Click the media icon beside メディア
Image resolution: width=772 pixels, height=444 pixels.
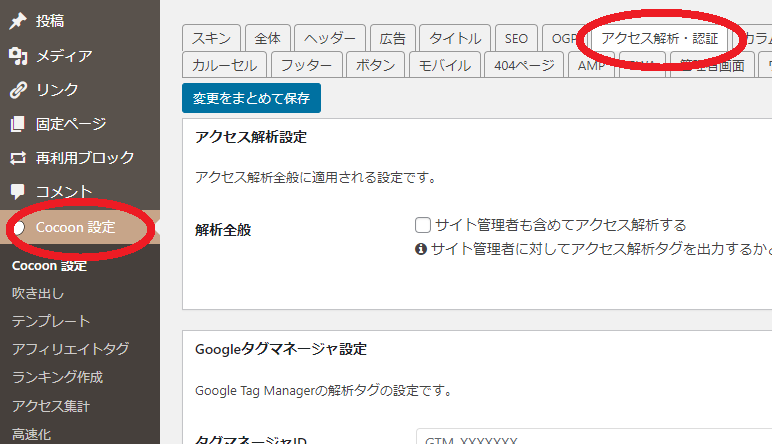tap(18, 56)
